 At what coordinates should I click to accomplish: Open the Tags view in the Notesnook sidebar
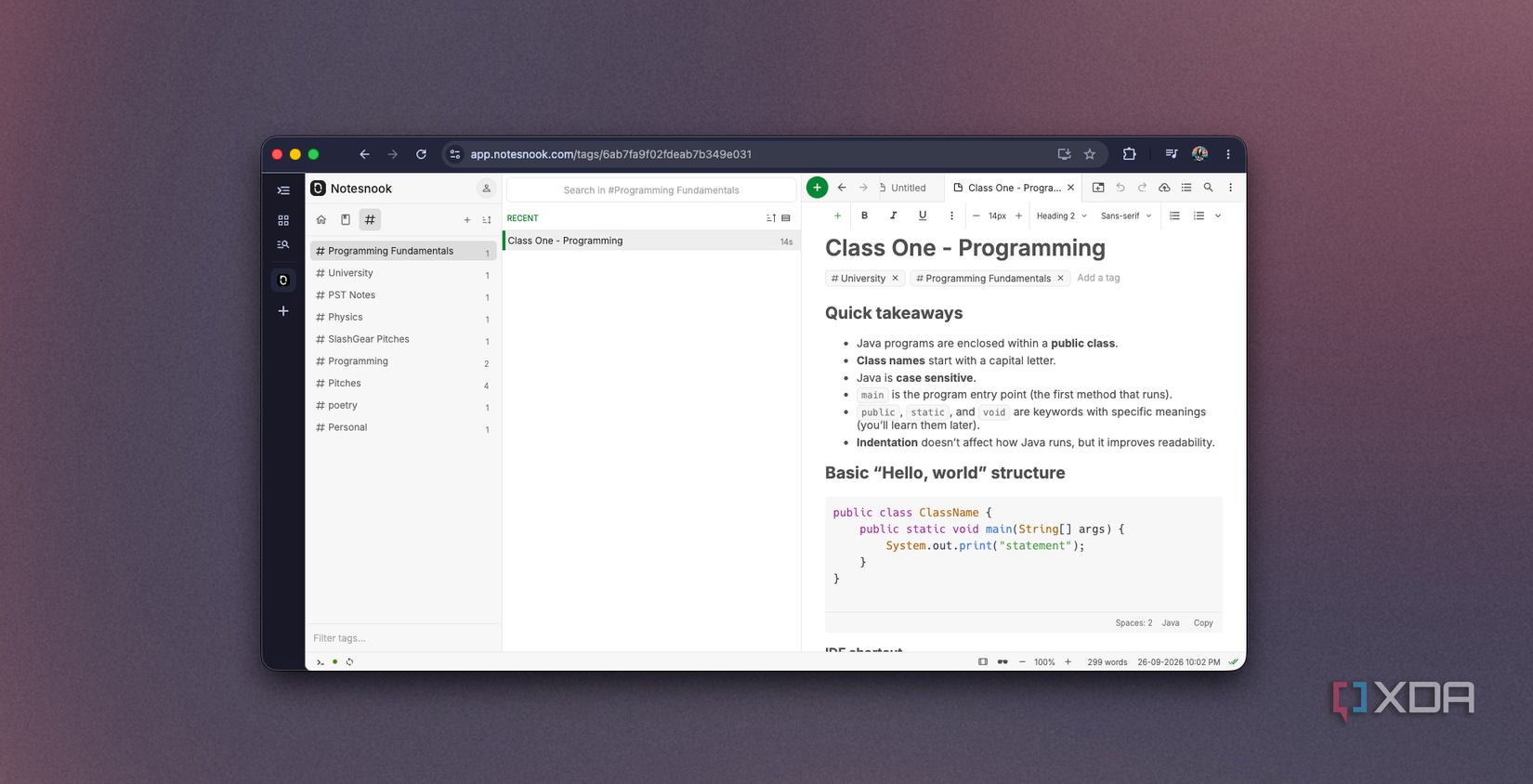click(370, 220)
